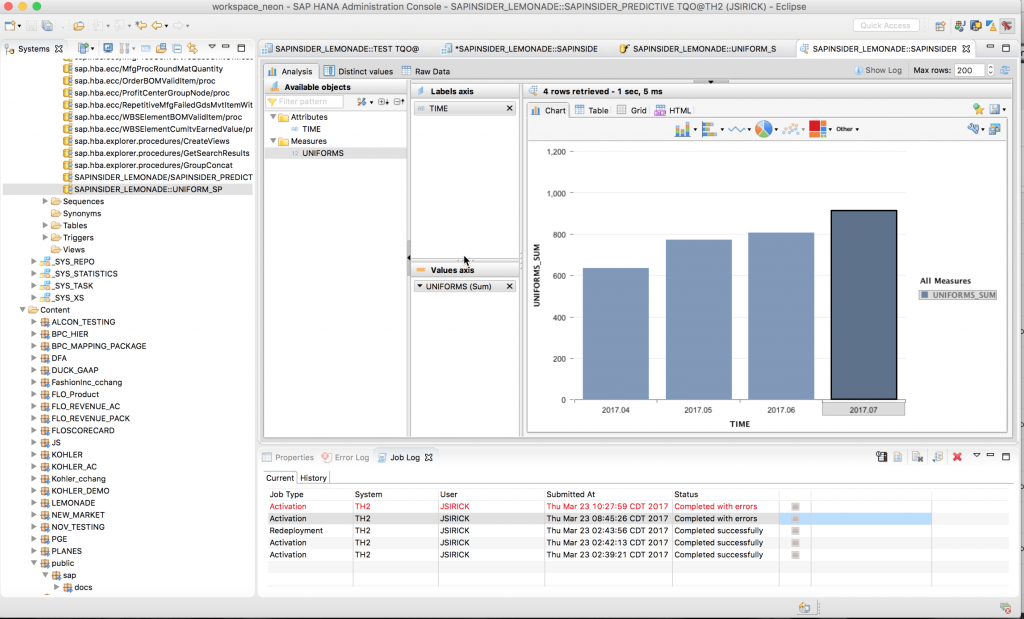Choose the line chart type icon

736,129
